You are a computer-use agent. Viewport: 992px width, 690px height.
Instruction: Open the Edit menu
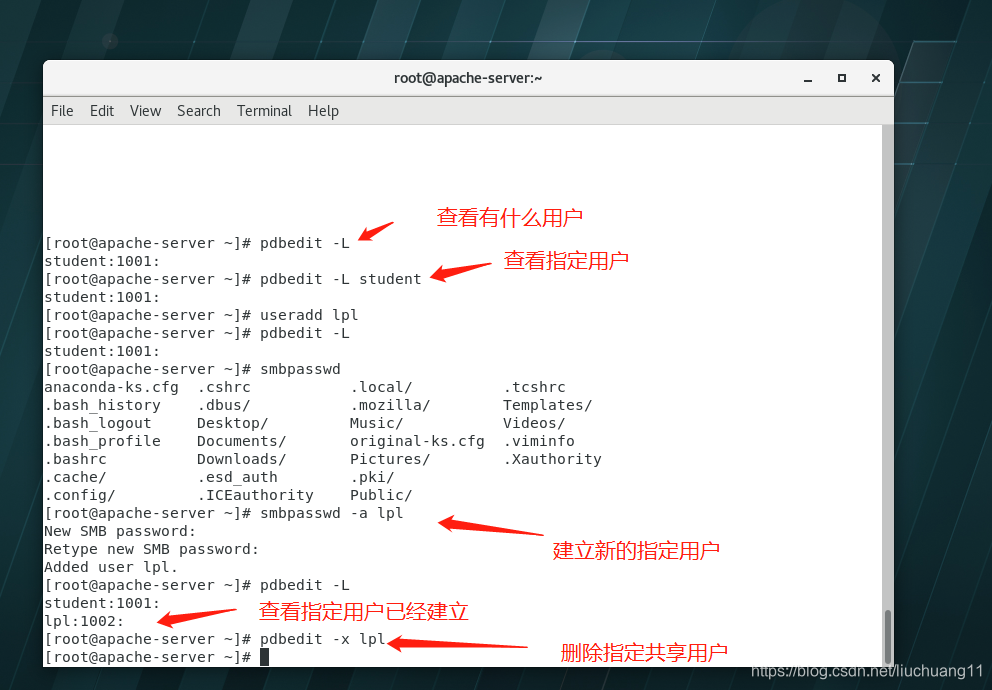coord(102,111)
